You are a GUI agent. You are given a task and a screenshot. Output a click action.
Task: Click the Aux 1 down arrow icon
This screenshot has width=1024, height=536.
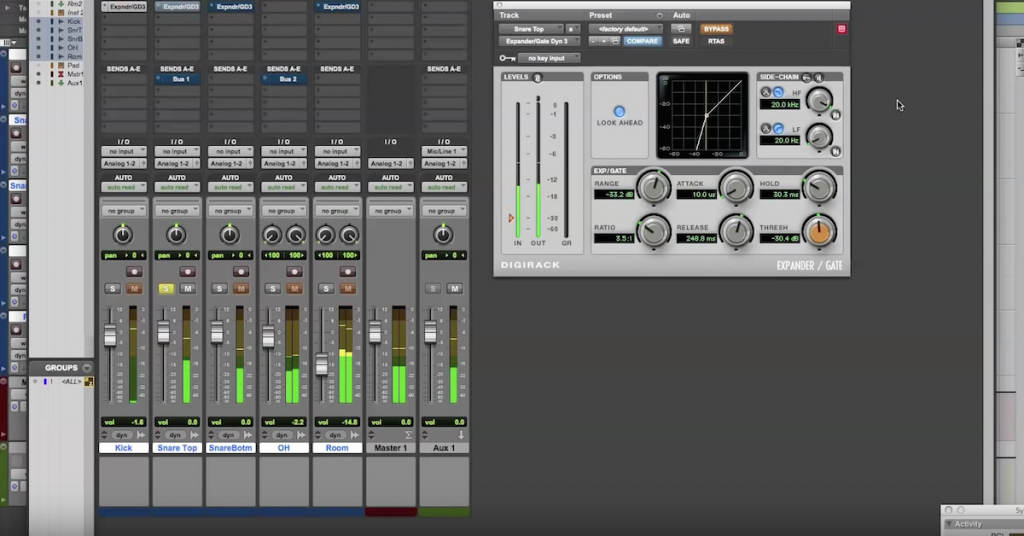coord(461,435)
